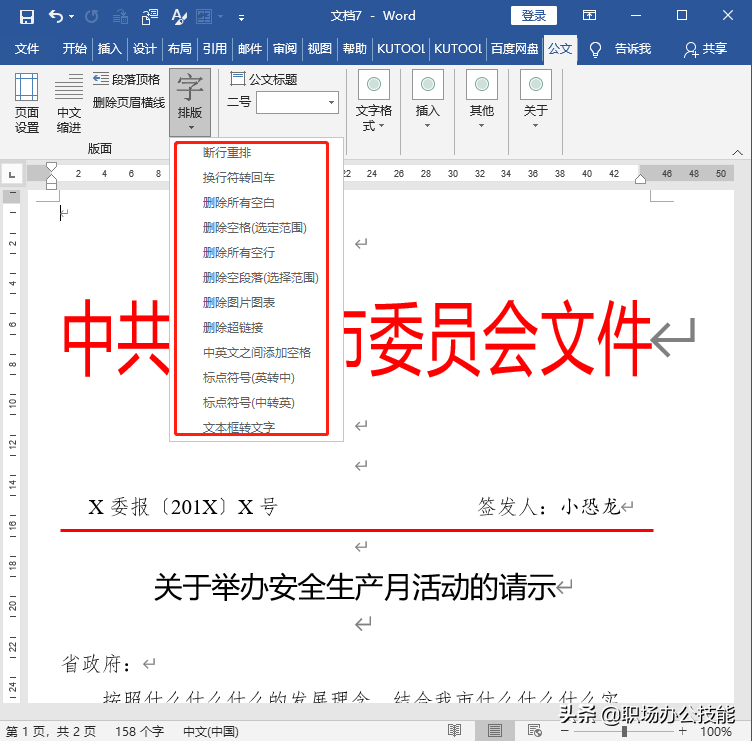Click the 公文标题 button
The width and height of the screenshot is (752, 741).
(x=264, y=79)
